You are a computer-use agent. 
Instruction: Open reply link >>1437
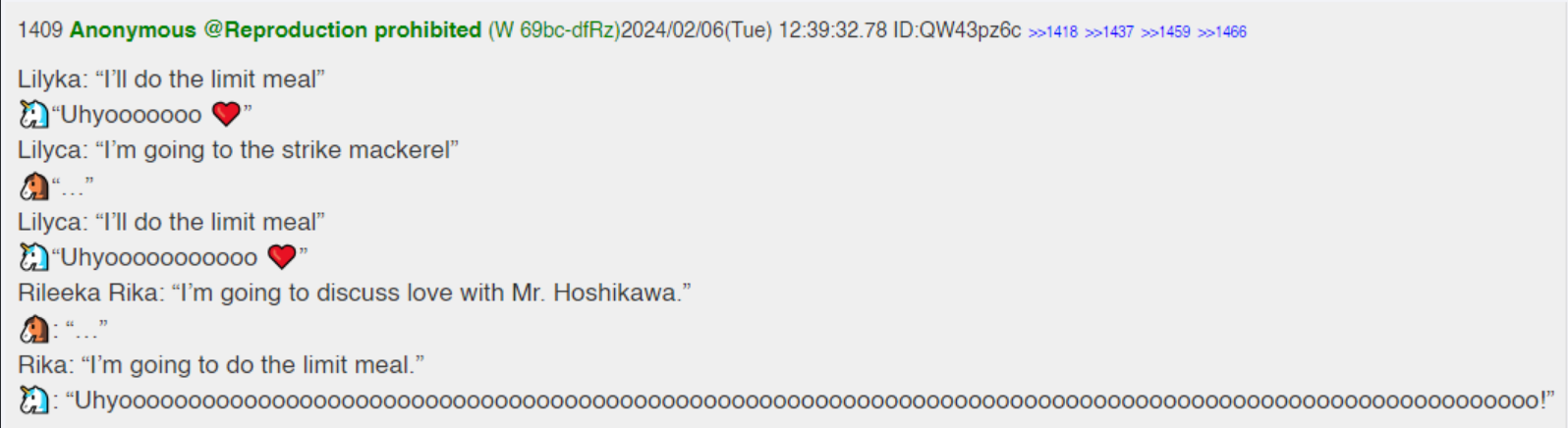[x=1109, y=32]
